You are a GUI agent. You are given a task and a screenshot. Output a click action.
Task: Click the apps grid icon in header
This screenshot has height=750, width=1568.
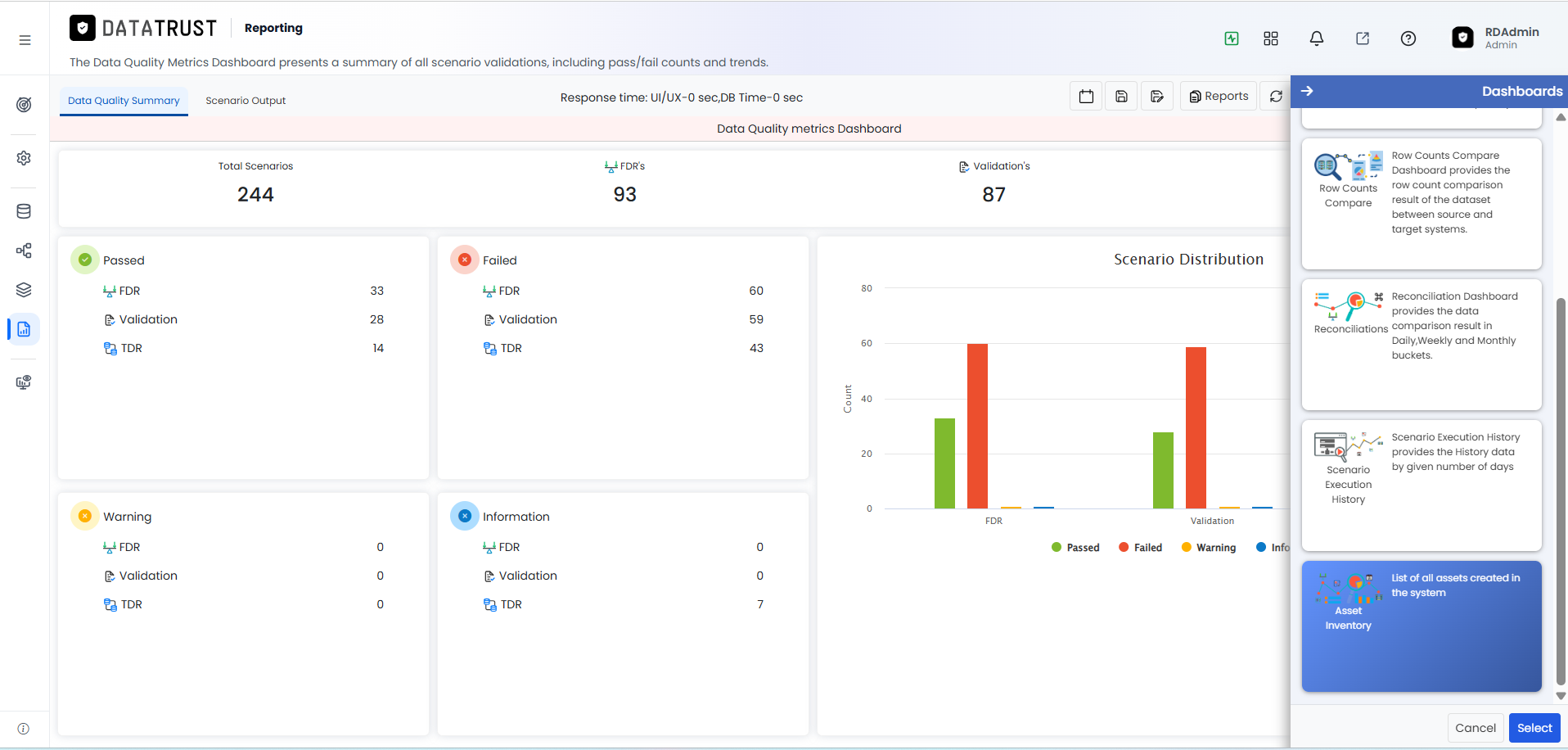pyautogui.click(x=1270, y=38)
